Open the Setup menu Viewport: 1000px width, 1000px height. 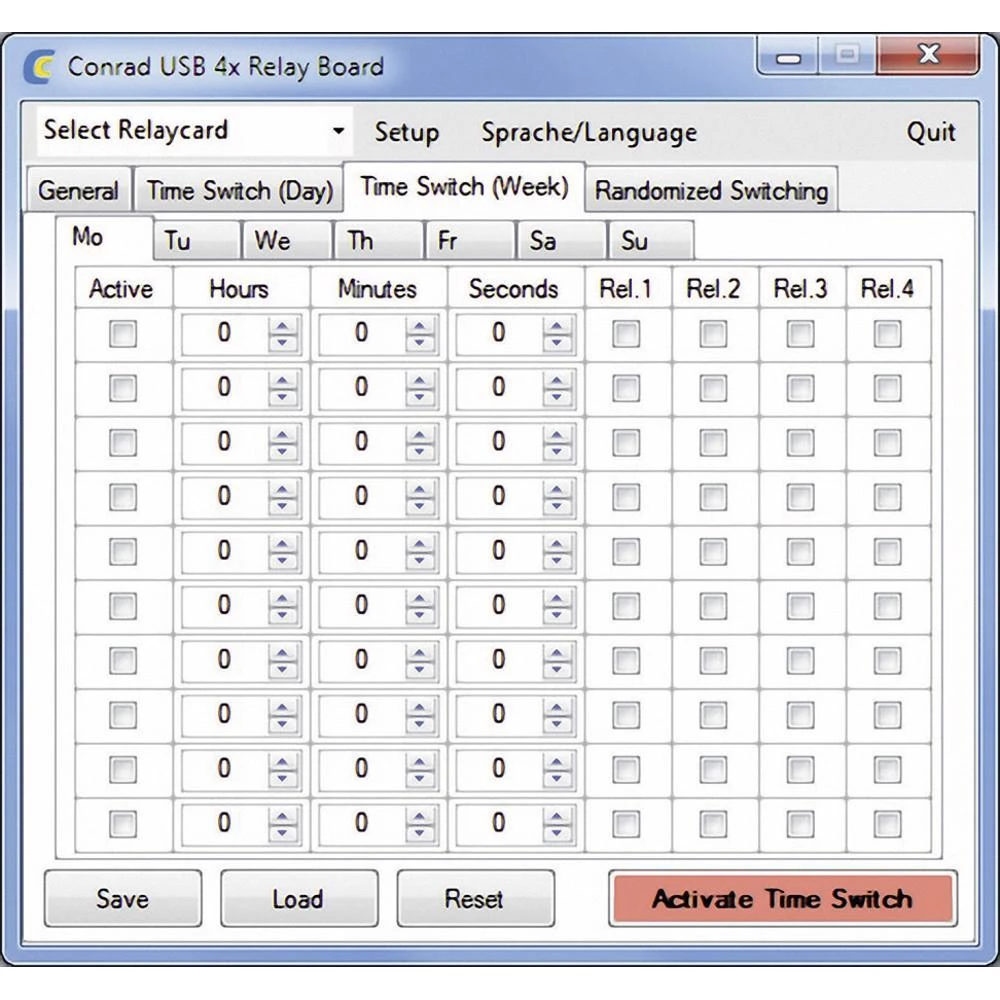coord(406,133)
